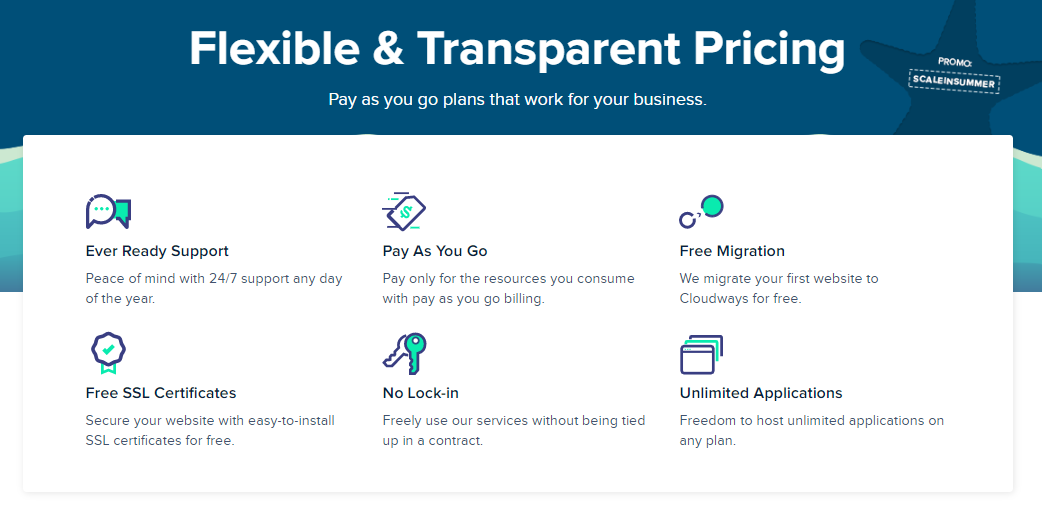Select the SCALEINSUMMER promo code box
The image size is (1042, 516).
pos(954,82)
